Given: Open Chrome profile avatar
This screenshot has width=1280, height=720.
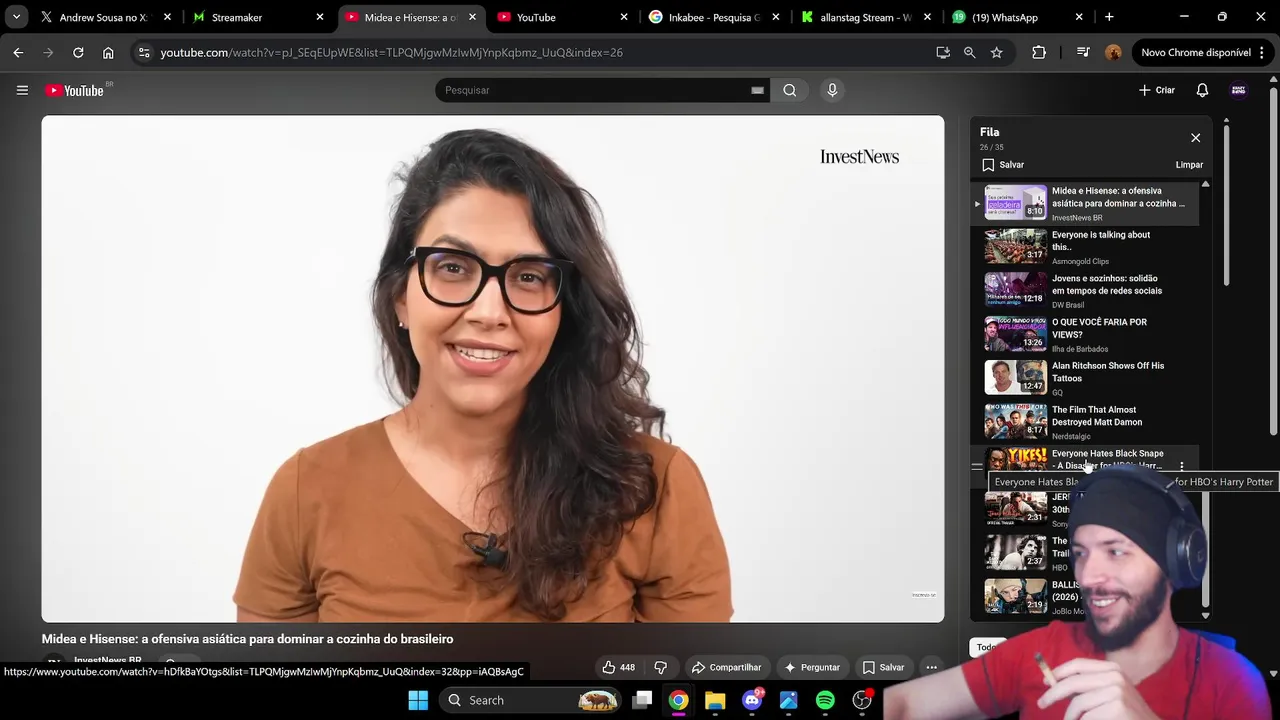Looking at the screenshot, I should [1113, 52].
